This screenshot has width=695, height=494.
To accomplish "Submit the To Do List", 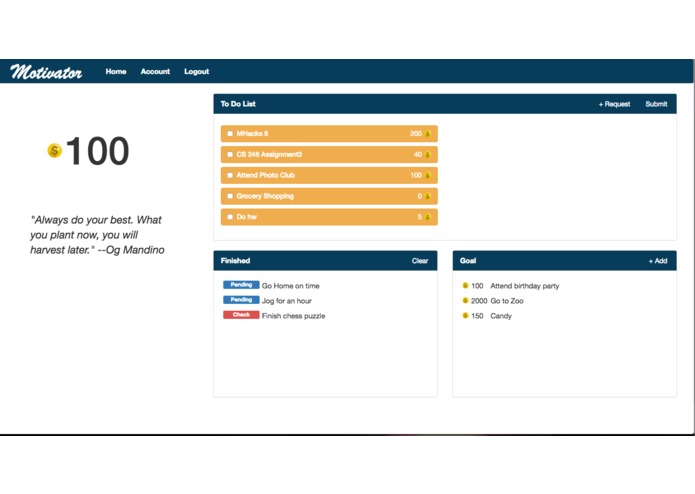I will point(656,104).
